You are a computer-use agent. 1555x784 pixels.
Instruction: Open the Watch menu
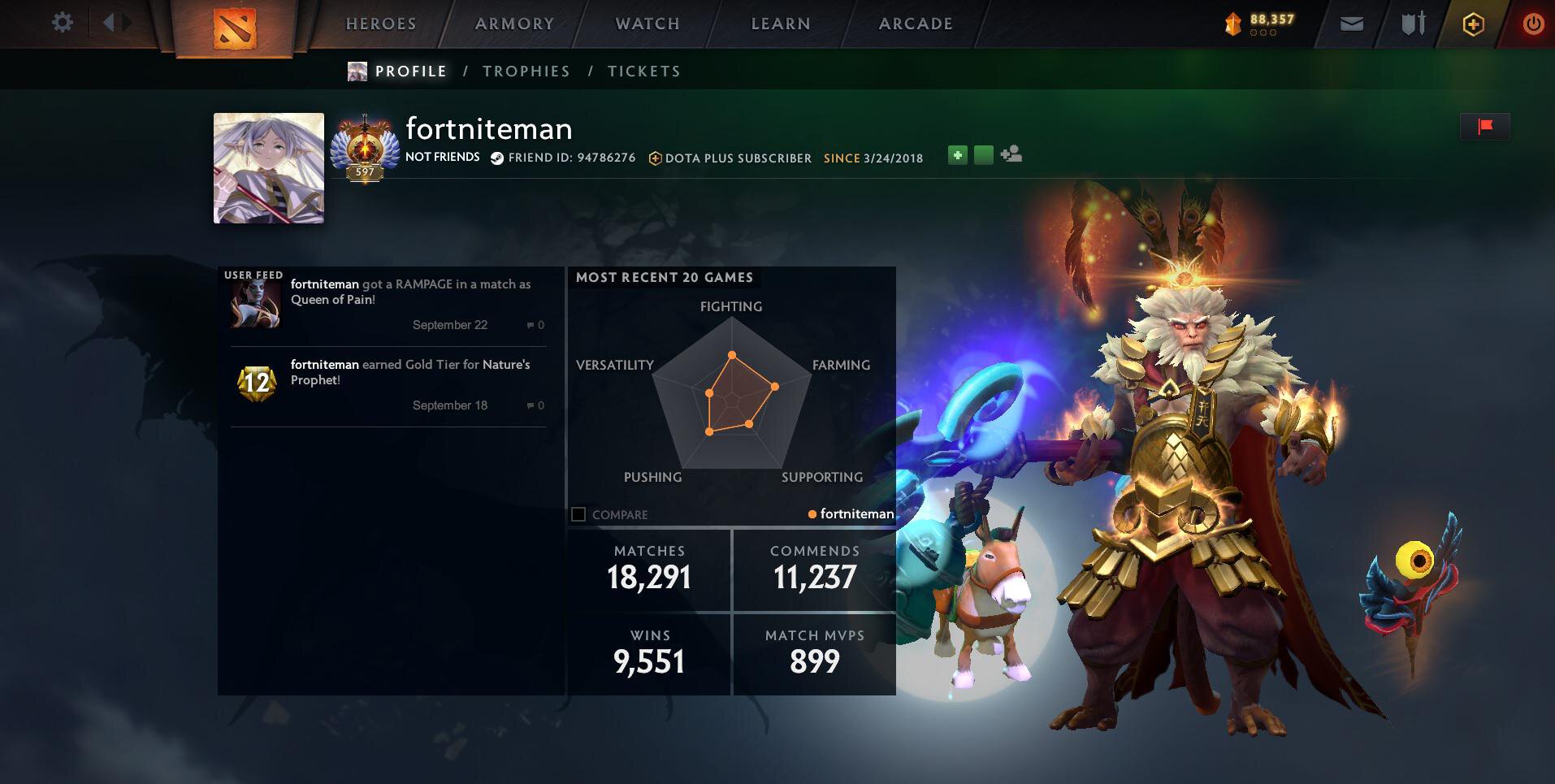coord(648,24)
